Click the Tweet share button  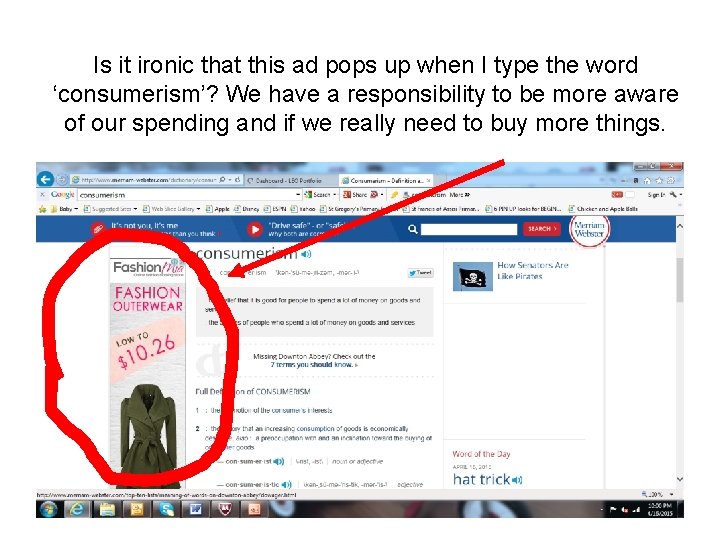click(420, 273)
